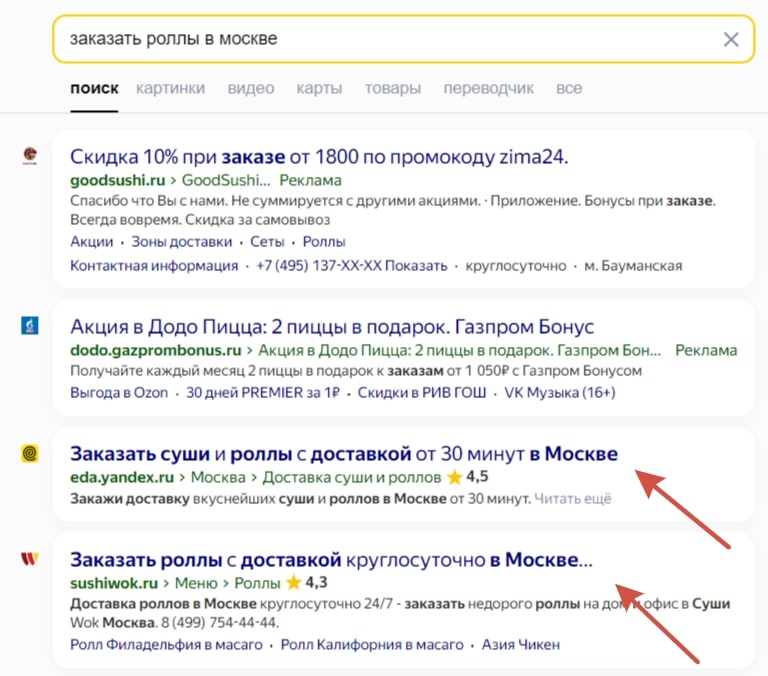
Task: Clear the search query with the X icon
Action: (731, 39)
